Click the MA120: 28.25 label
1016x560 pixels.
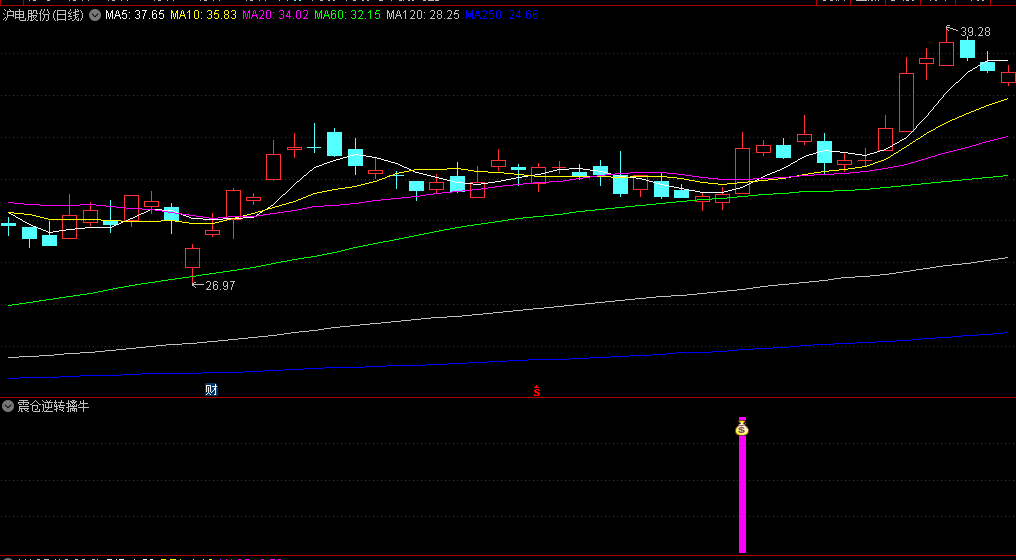pyautogui.click(x=422, y=15)
